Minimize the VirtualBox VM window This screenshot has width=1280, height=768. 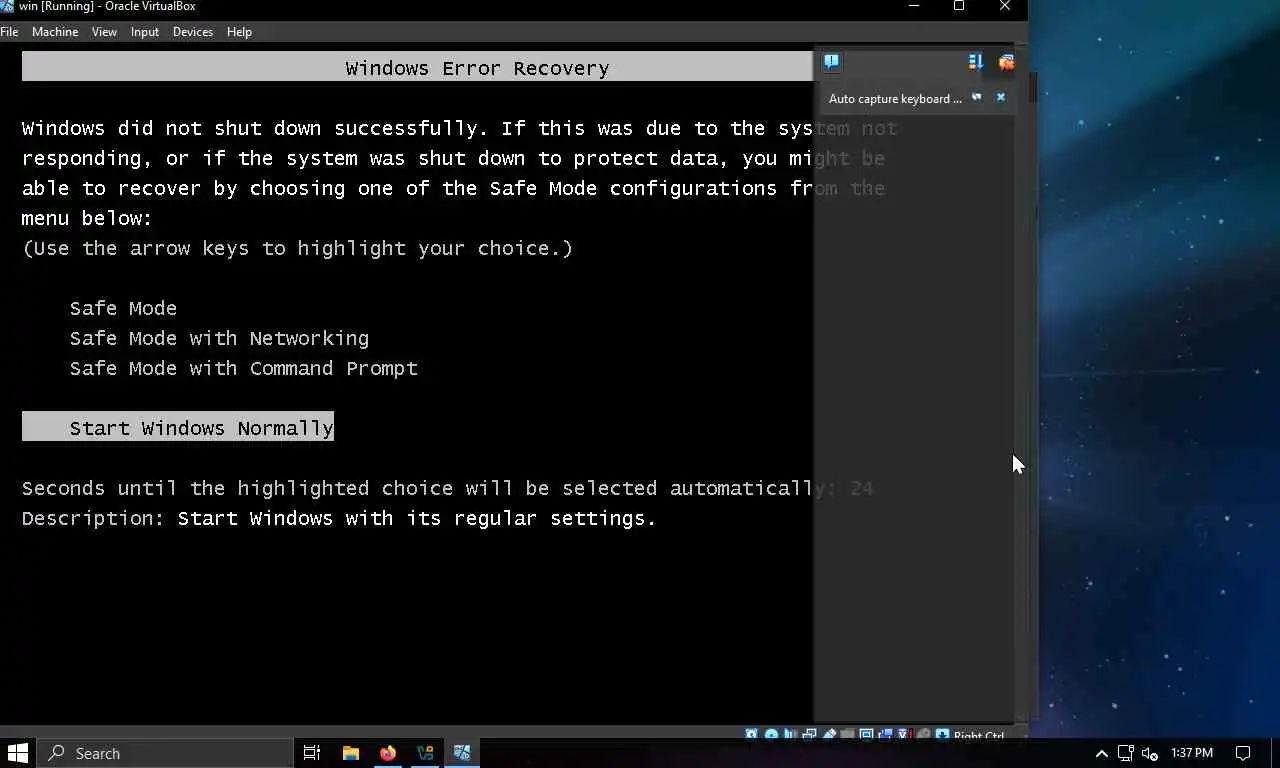click(913, 7)
